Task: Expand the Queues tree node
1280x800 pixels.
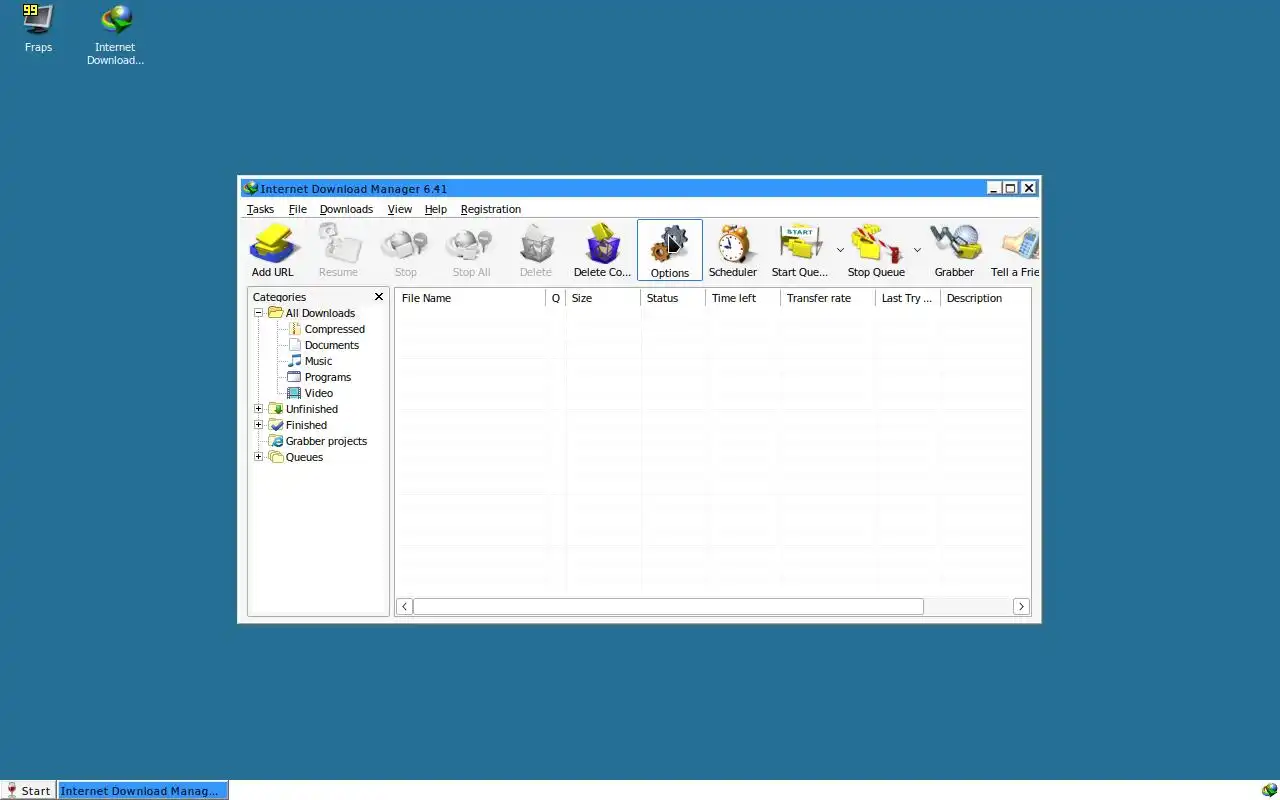Action: tap(258, 457)
